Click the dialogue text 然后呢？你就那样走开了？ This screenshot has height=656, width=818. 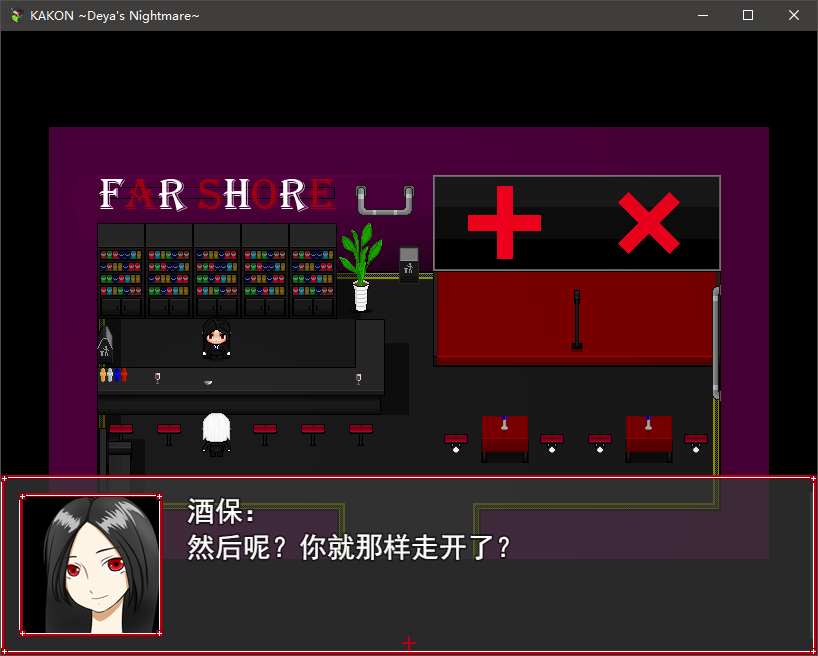click(x=348, y=547)
